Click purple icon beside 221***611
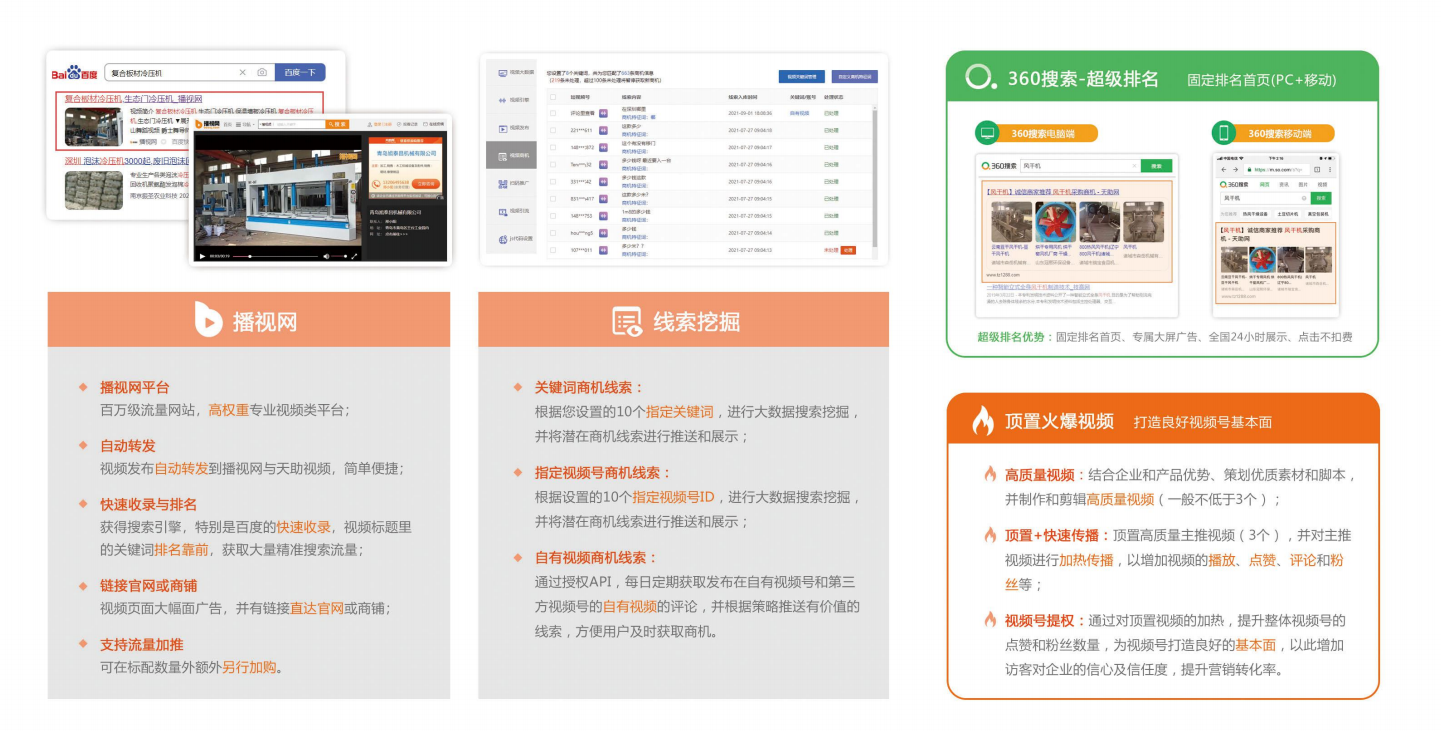 [603, 130]
